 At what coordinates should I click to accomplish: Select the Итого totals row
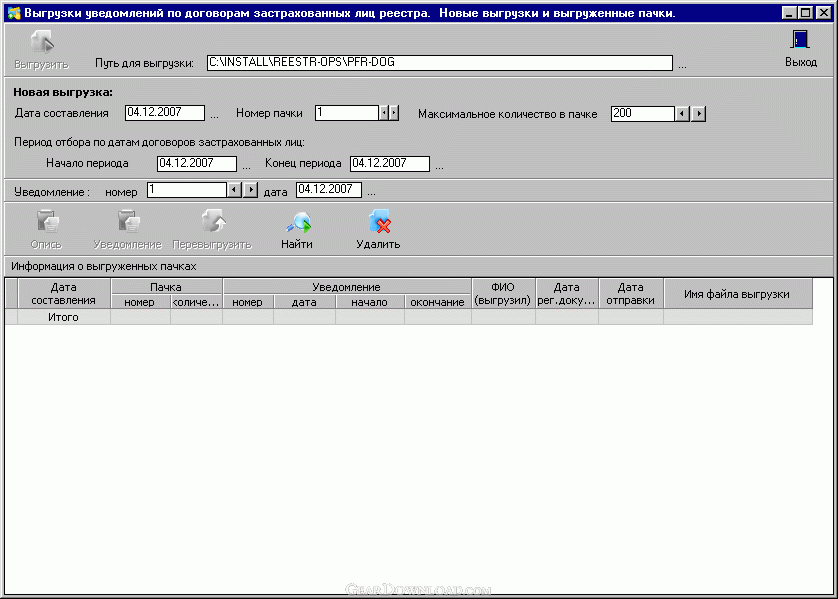pos(409,317)
